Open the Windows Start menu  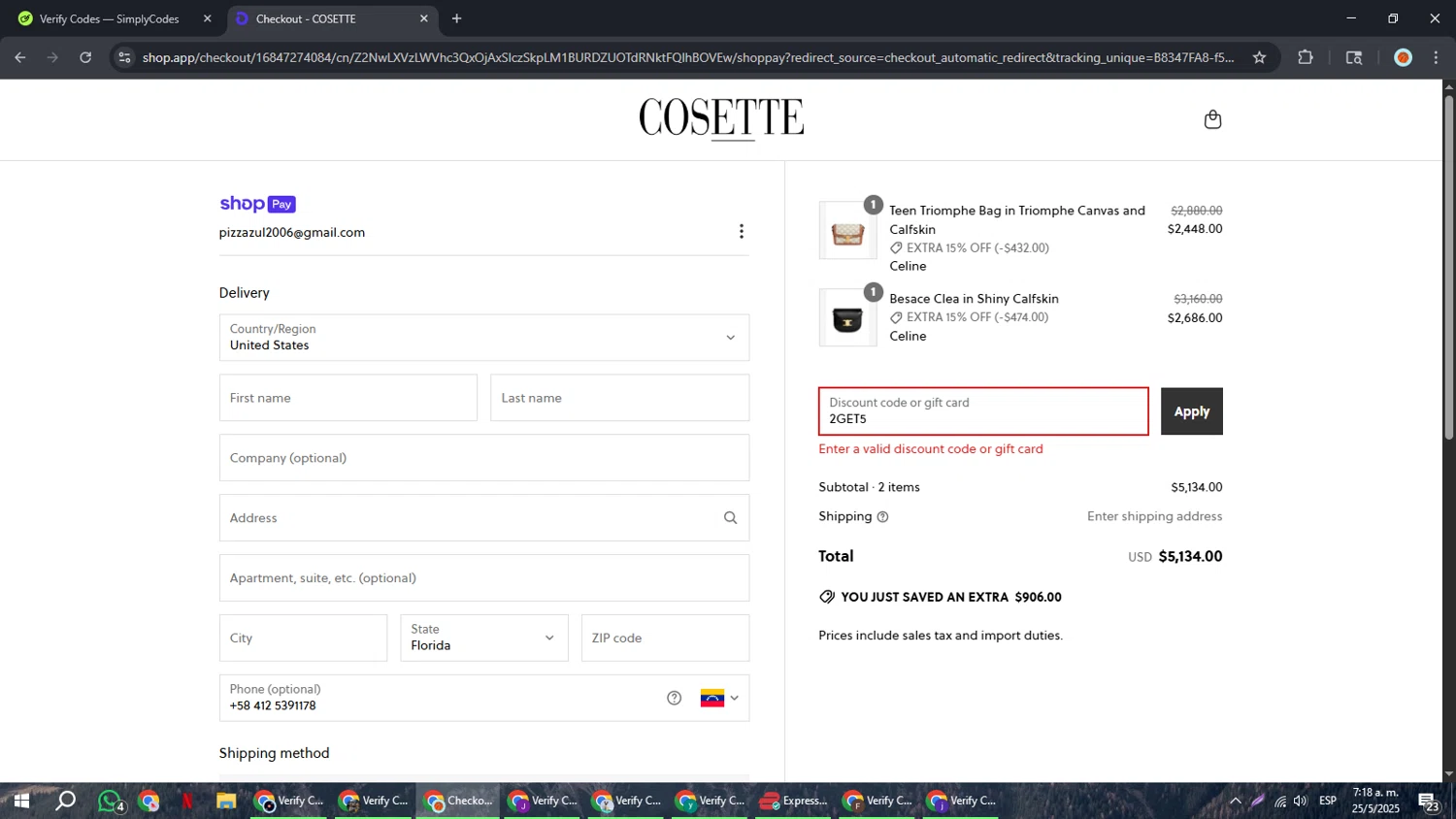(20, 801)
